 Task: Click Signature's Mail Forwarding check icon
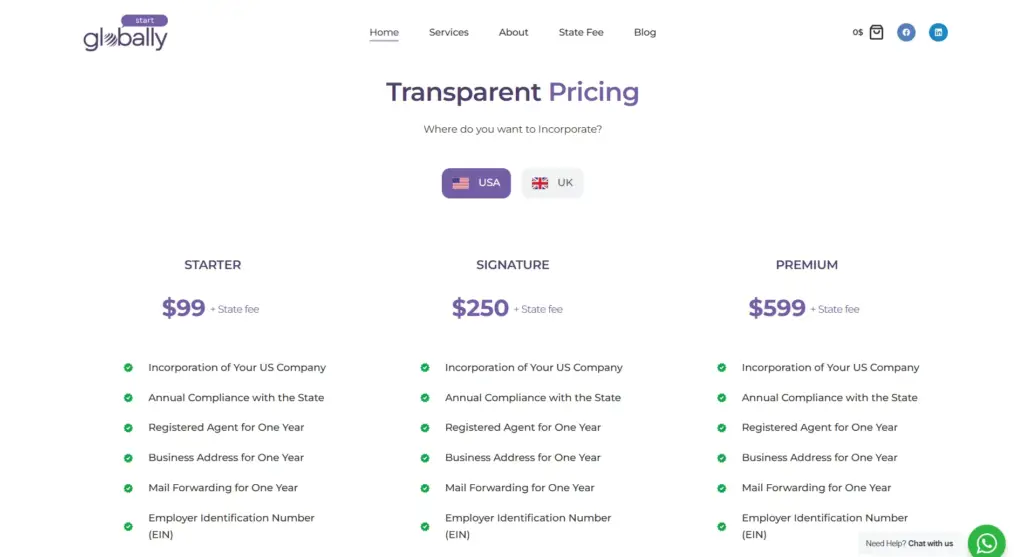point(425,488)
